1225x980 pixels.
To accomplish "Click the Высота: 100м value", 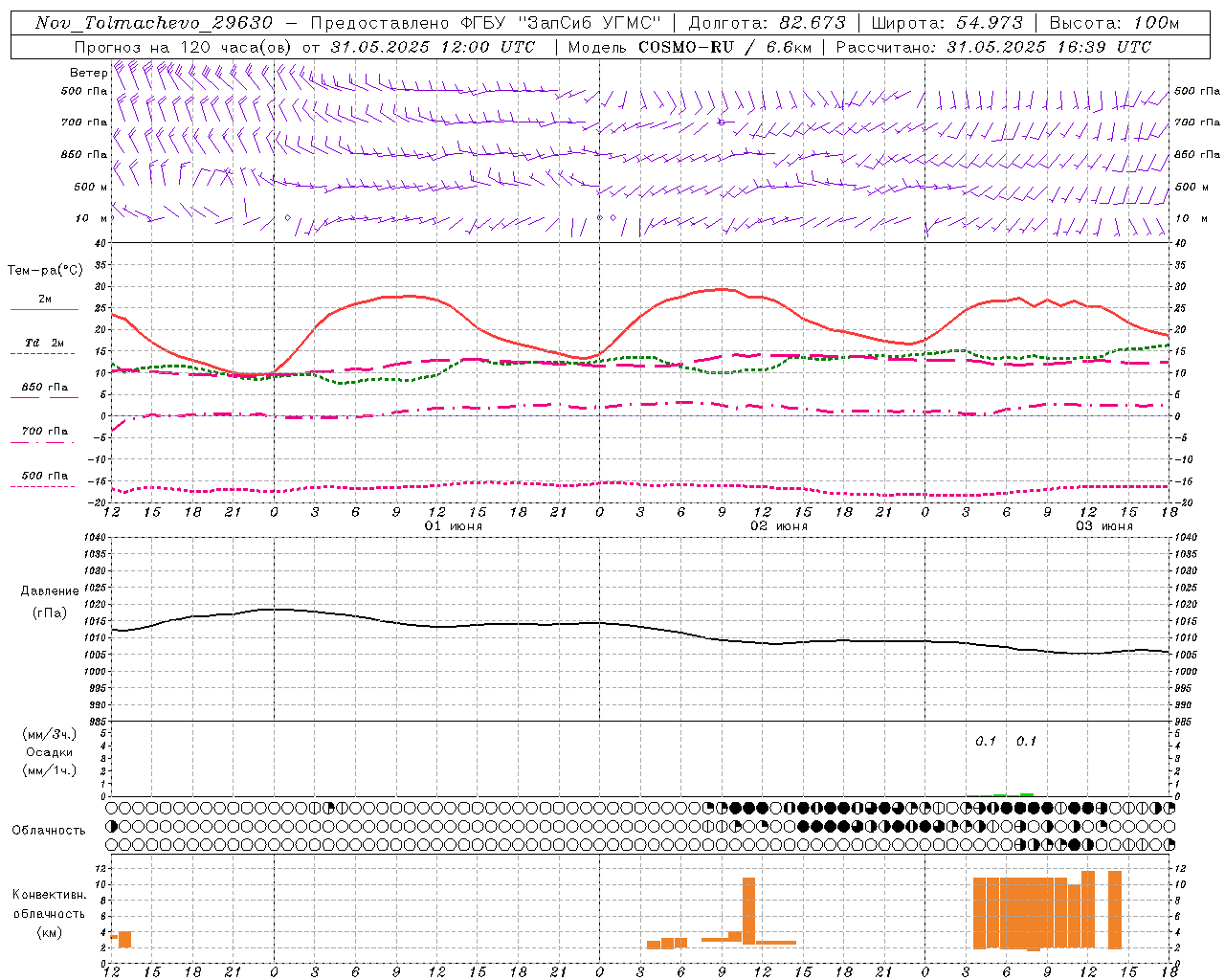I will click(1114, 23).
